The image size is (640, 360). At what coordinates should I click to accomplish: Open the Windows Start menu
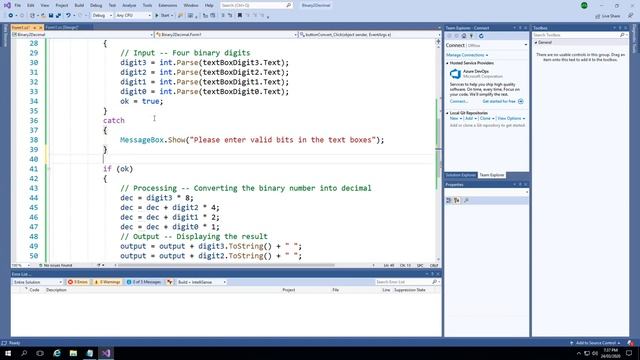[8, 353]
